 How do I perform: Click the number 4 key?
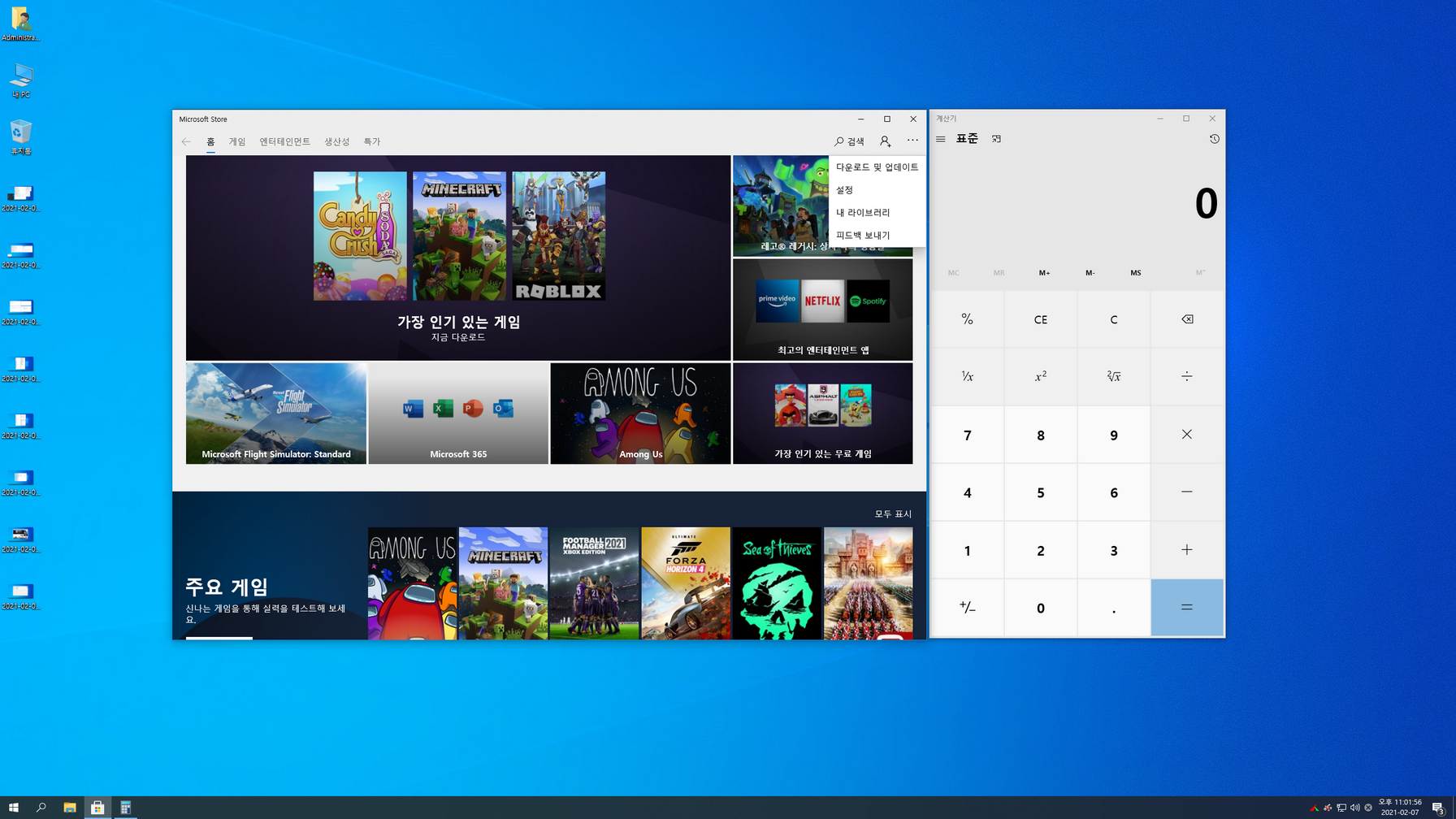967,492
